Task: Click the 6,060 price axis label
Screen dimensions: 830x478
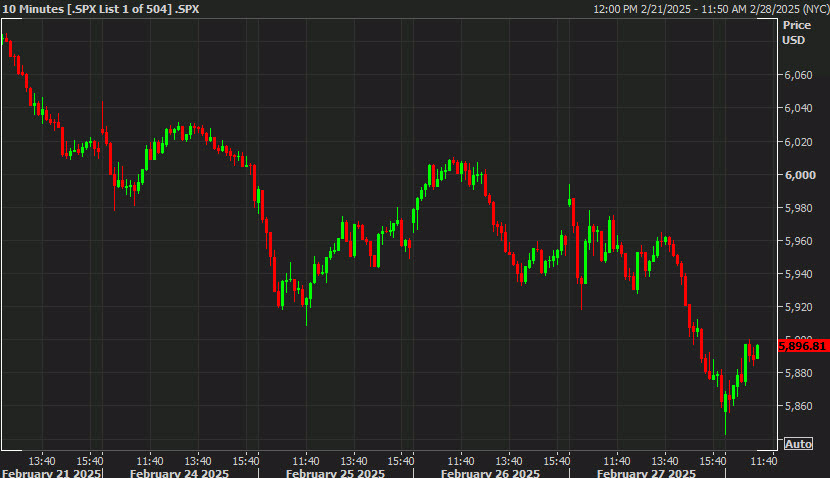Action: (798, 75)
